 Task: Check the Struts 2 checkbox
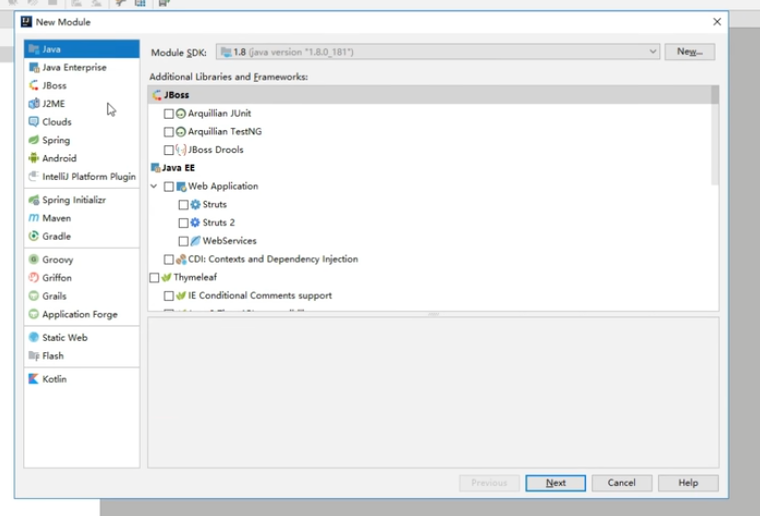click(x=183, y=223)
